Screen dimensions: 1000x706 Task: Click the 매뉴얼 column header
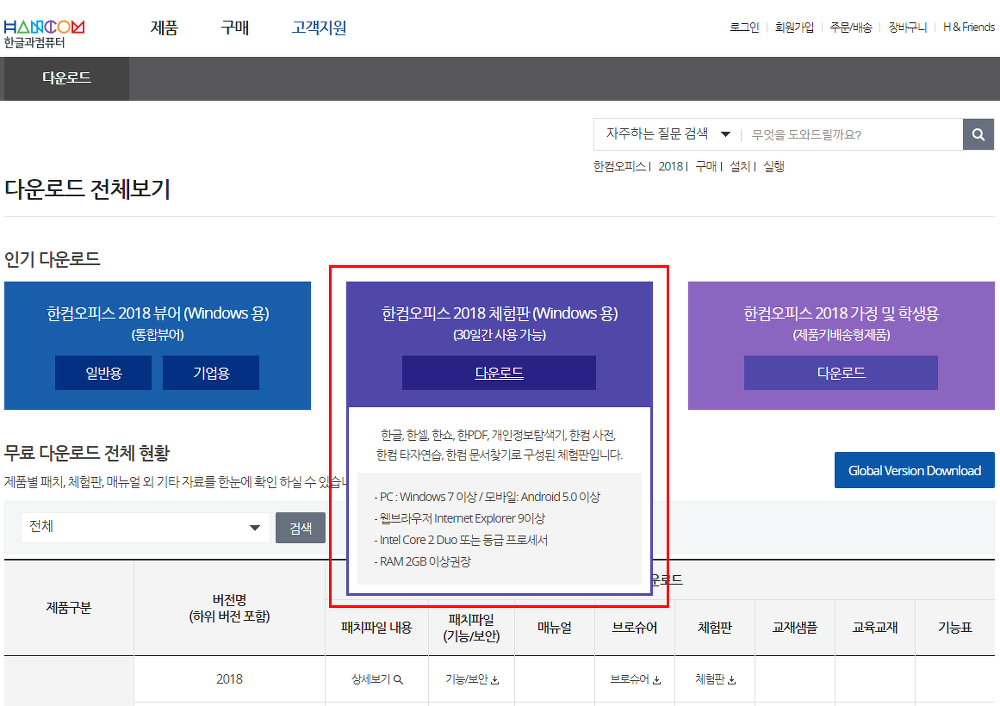click(554, 628)
